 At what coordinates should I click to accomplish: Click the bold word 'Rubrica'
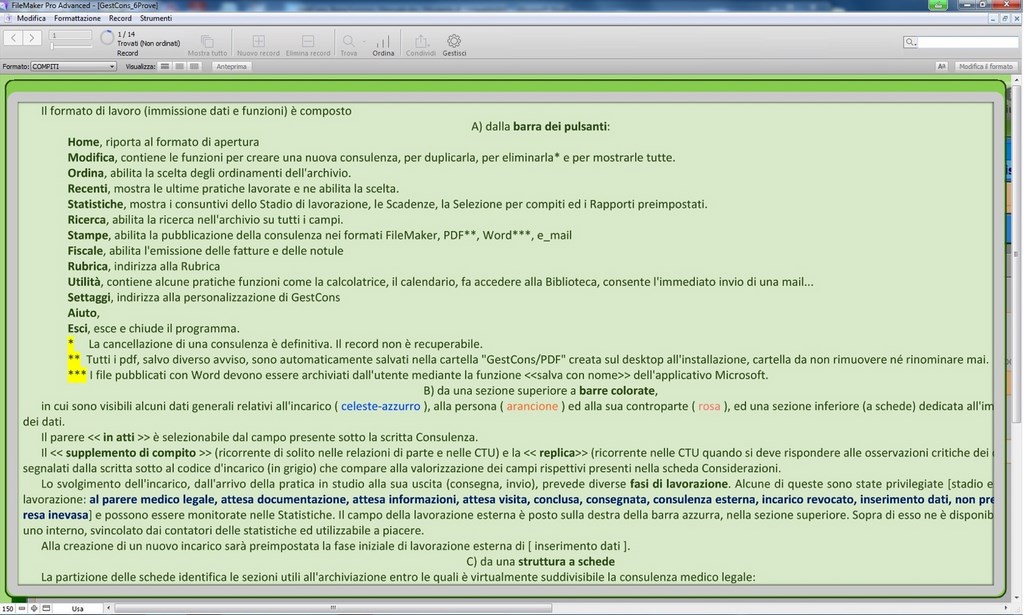point(88,266)
